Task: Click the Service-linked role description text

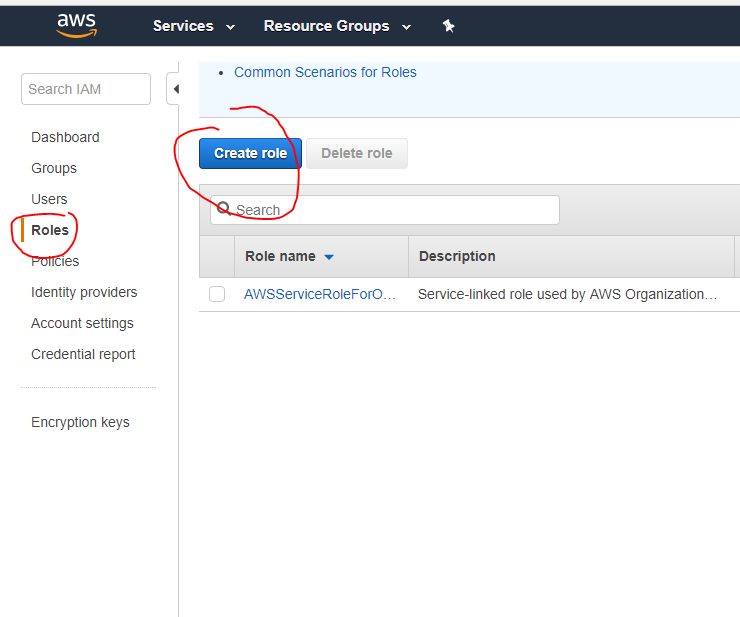Action: click(567, 294)
